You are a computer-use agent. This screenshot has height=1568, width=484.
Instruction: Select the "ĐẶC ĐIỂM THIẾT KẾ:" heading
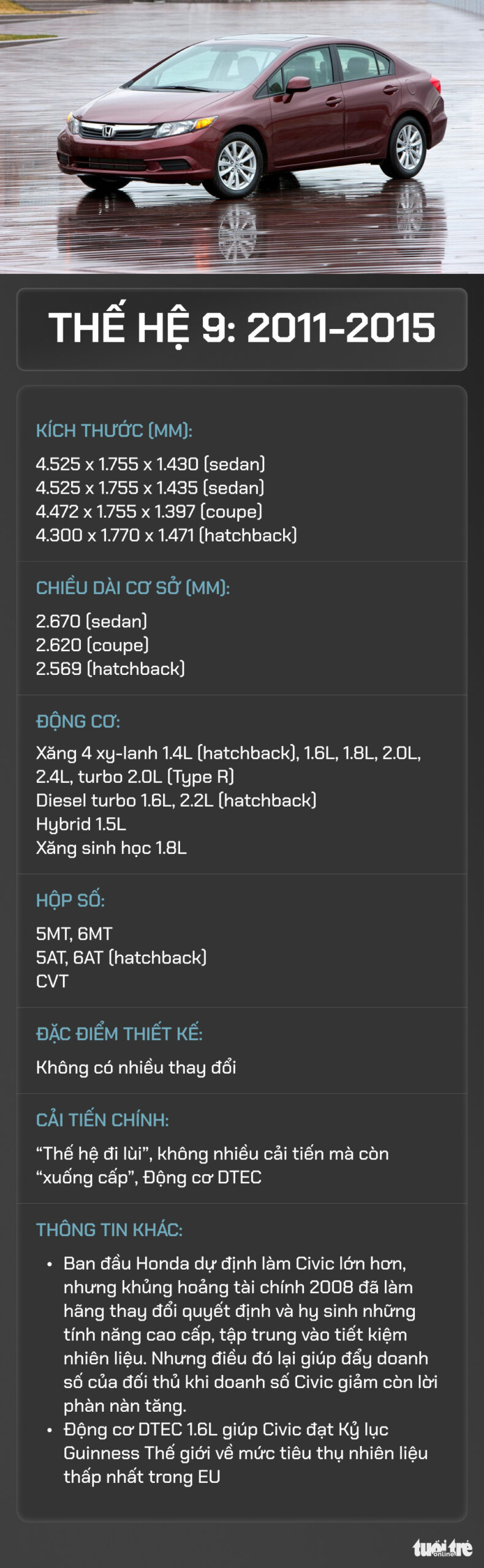(x=119, y=1034)
